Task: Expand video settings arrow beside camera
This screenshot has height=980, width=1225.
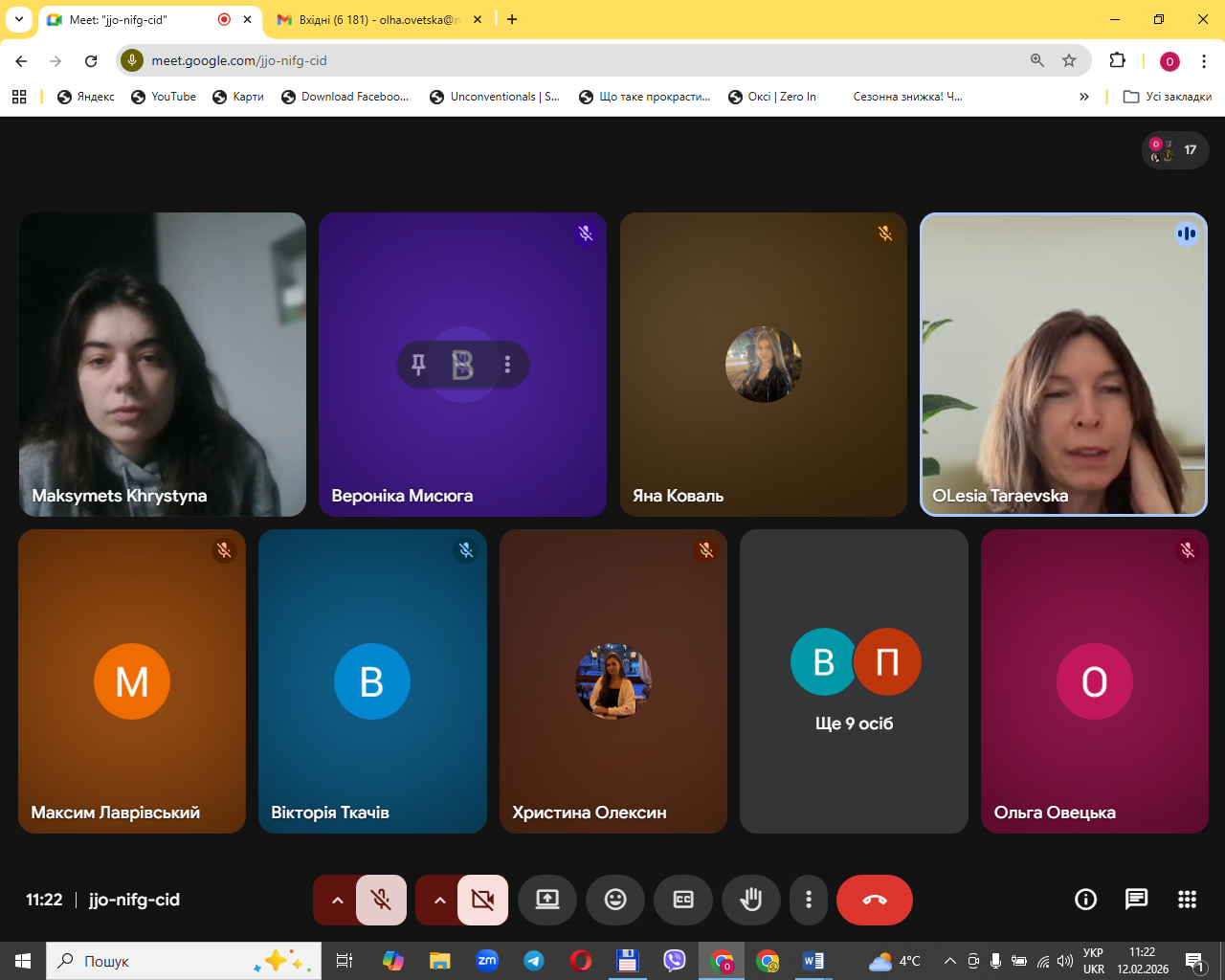Action: coord(439,900)
